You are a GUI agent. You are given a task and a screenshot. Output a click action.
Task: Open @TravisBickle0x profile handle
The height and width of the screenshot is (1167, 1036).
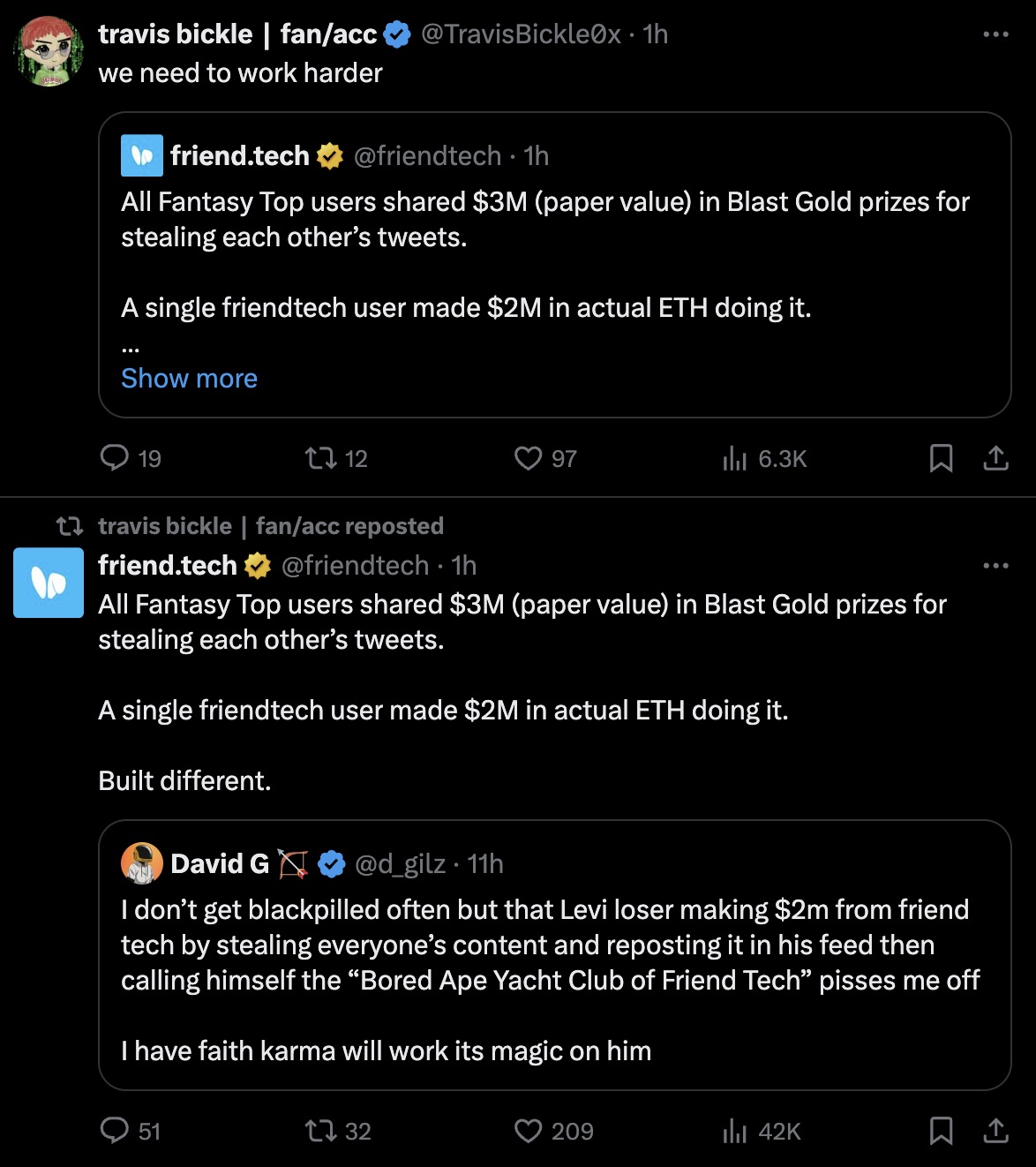coord(521,34)
